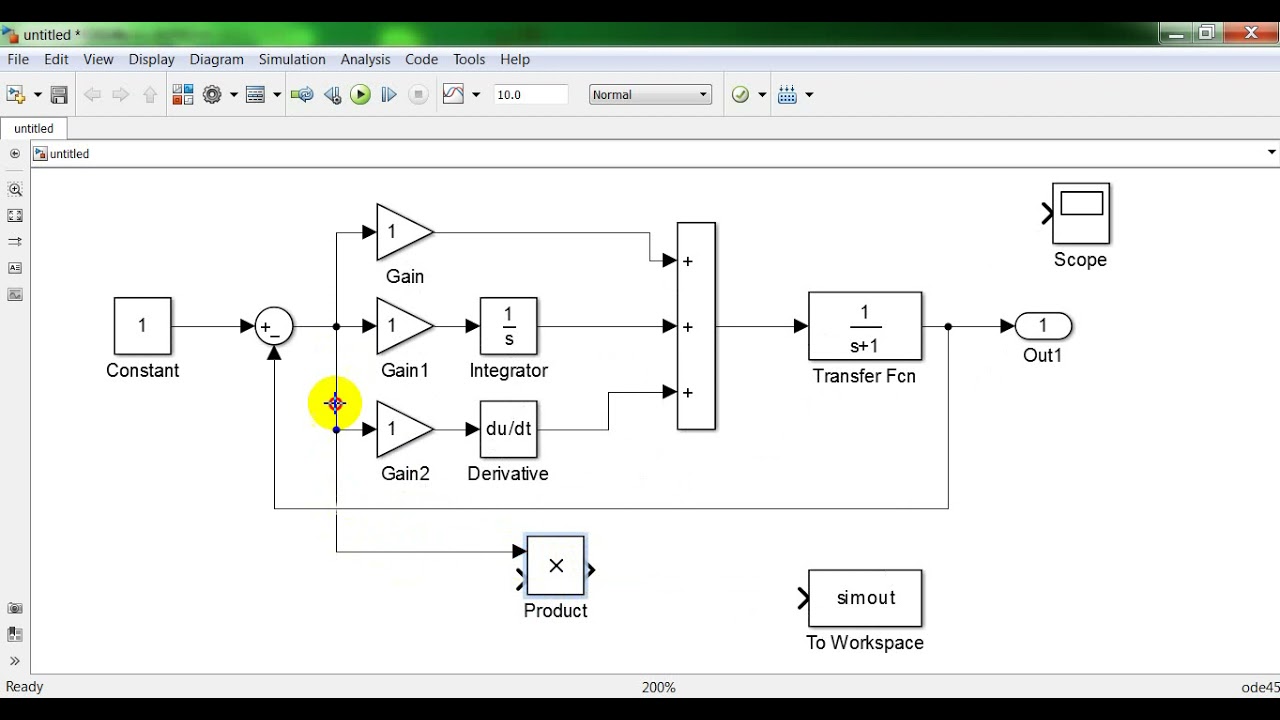The image size is (1280, 720).
Task: Select the three-input Add block
Action: point(696,326)
